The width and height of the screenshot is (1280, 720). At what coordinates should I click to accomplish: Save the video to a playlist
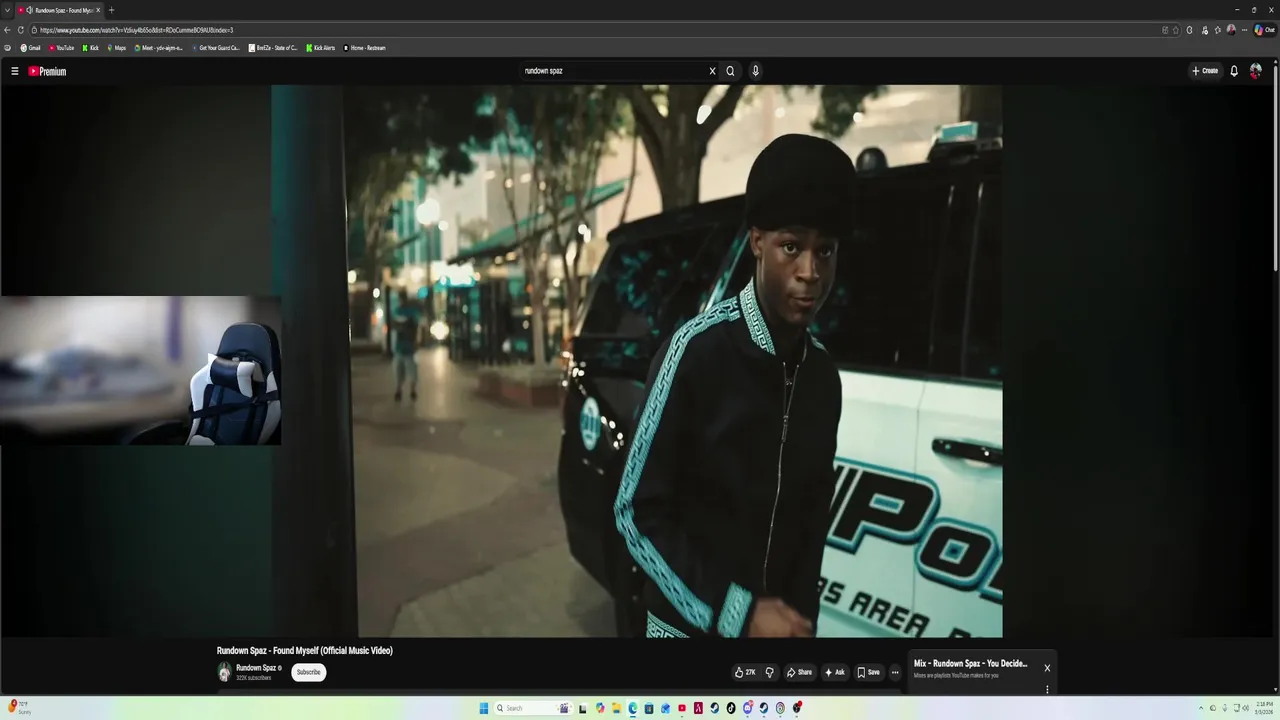[x=868, y=672]
